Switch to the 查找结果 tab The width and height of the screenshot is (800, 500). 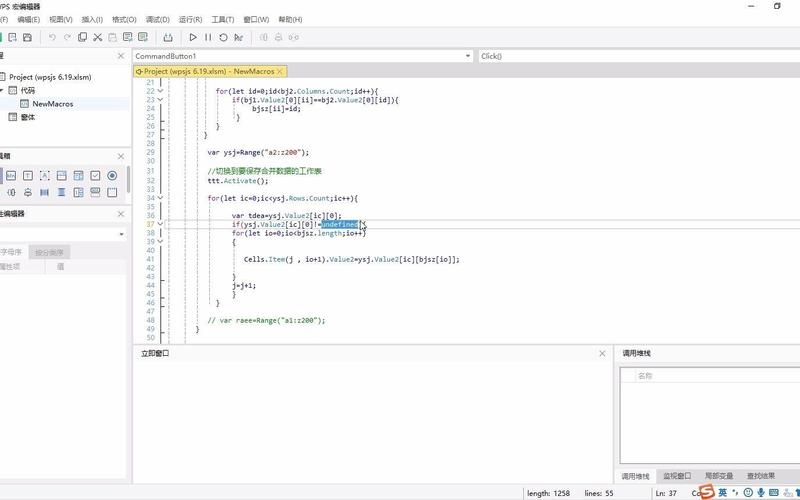point(761,476)
